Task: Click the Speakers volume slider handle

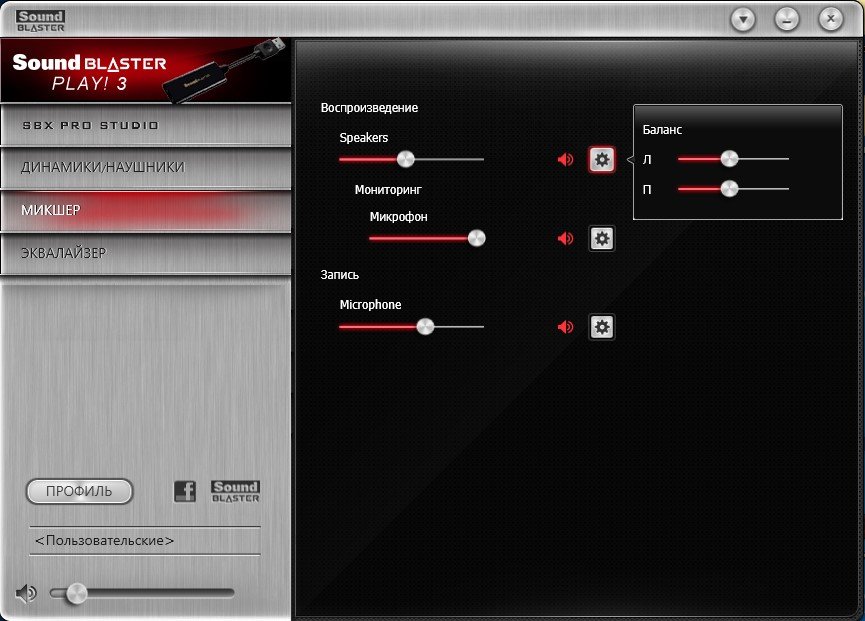Action: (405, 159)
